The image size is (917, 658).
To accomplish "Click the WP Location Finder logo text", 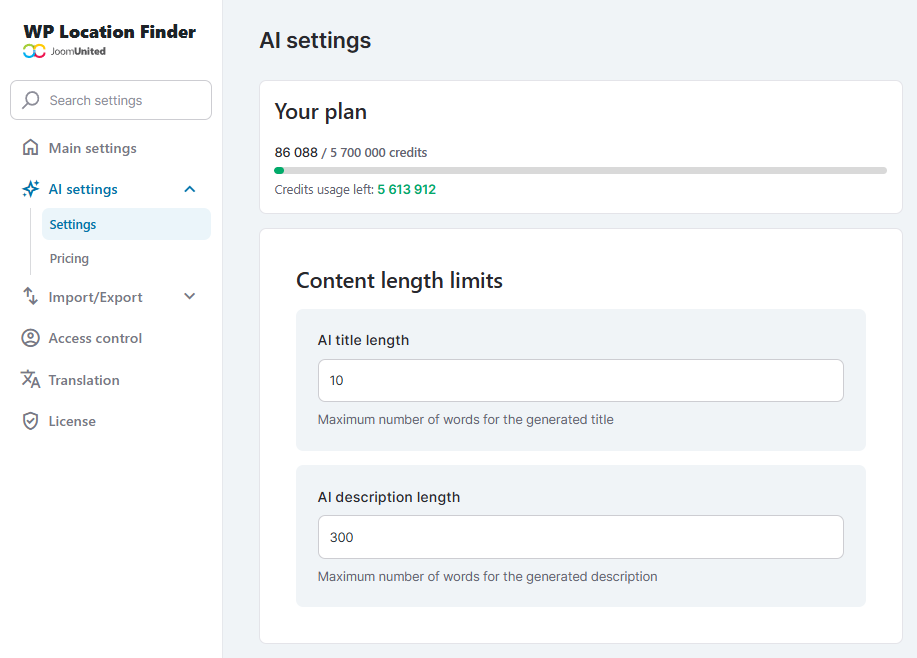I will point(108,31).
